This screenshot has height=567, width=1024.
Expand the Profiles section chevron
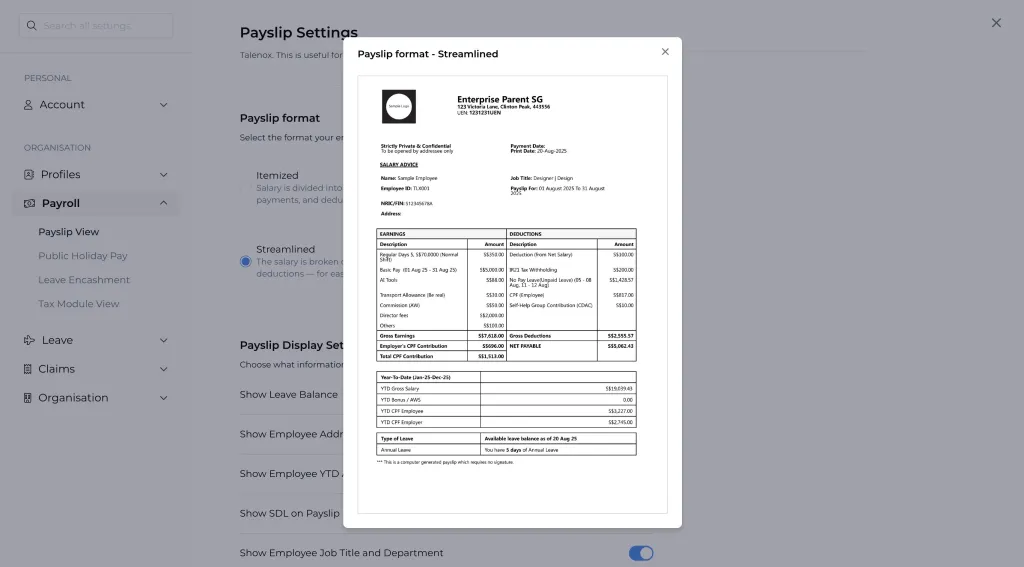coord(164,175)
